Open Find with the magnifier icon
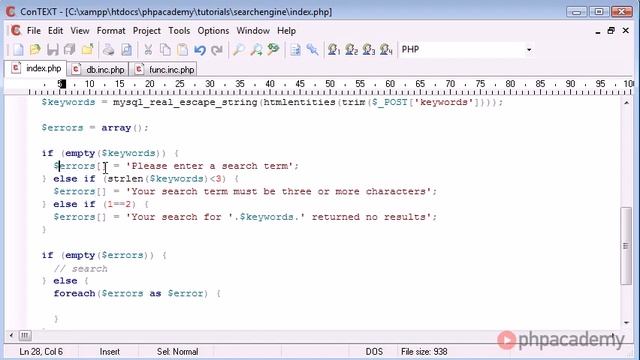 239,50
